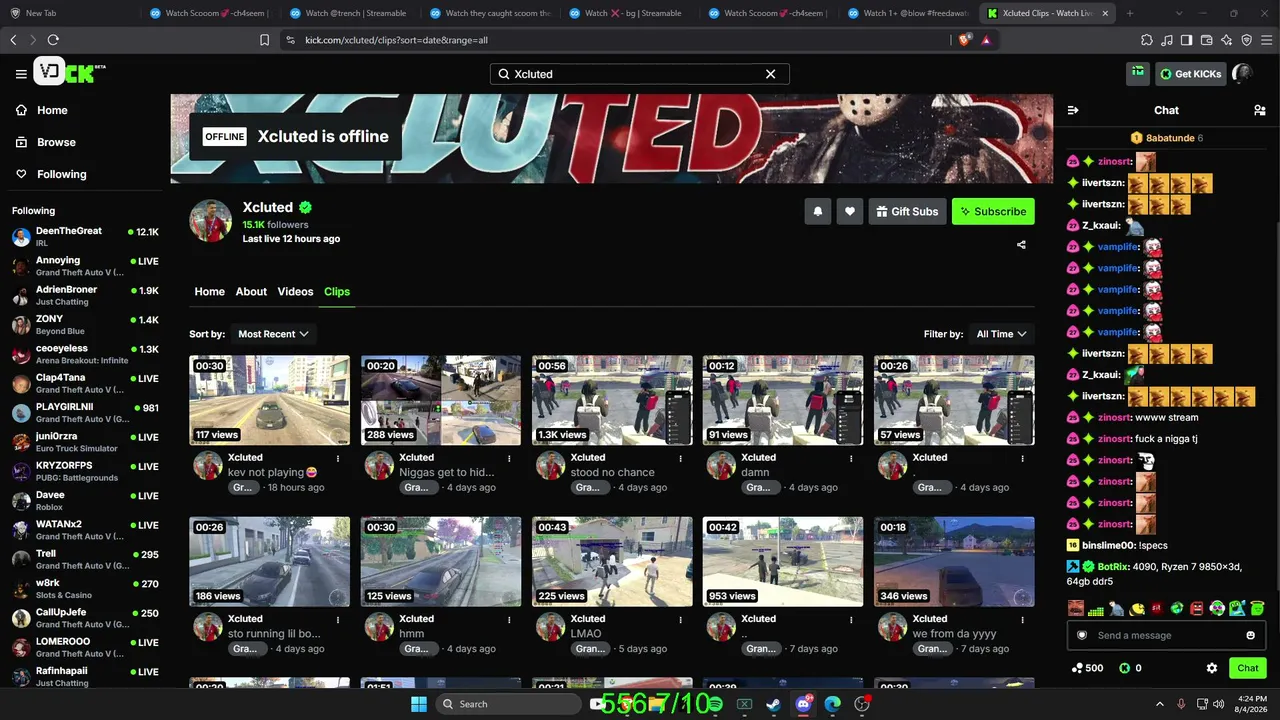Play the 'kev not playing' clip thumbnail
The image size is (1280, 720).
270,400
